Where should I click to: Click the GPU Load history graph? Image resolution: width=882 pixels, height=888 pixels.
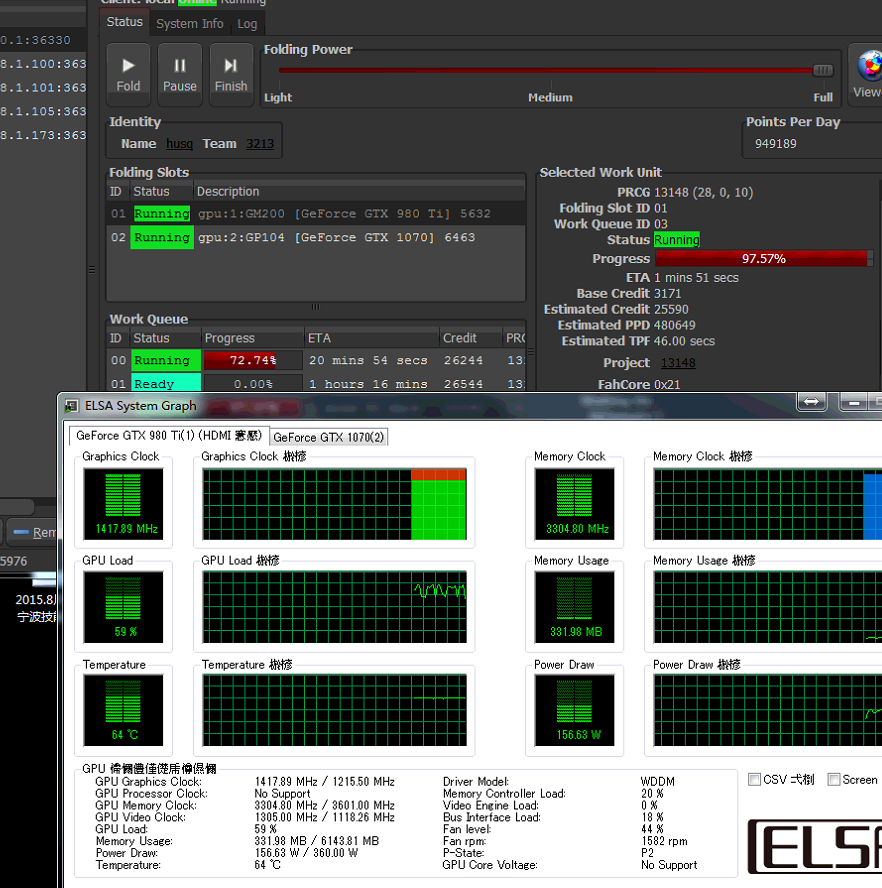[x=335, y=607]
